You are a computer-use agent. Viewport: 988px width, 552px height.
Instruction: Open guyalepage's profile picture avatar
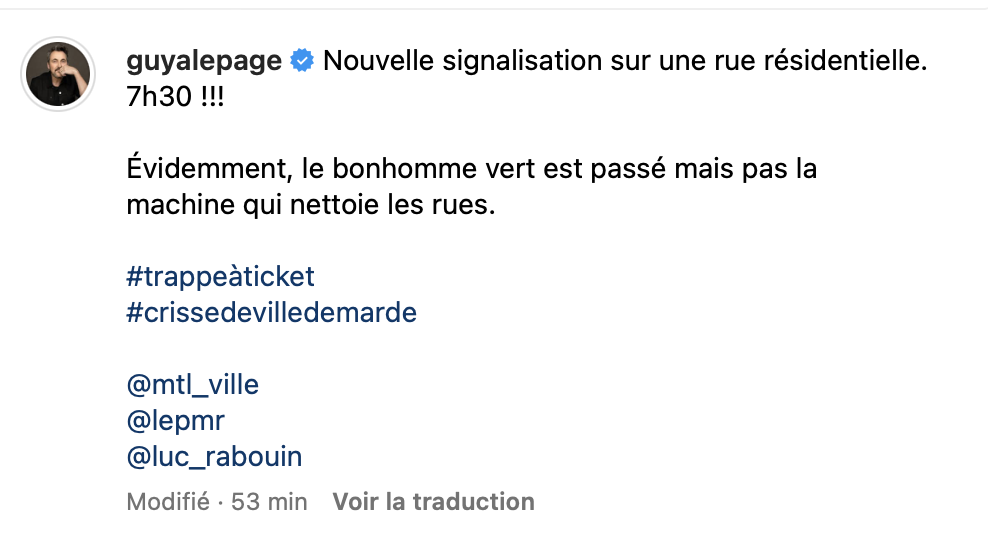(58, 74)
